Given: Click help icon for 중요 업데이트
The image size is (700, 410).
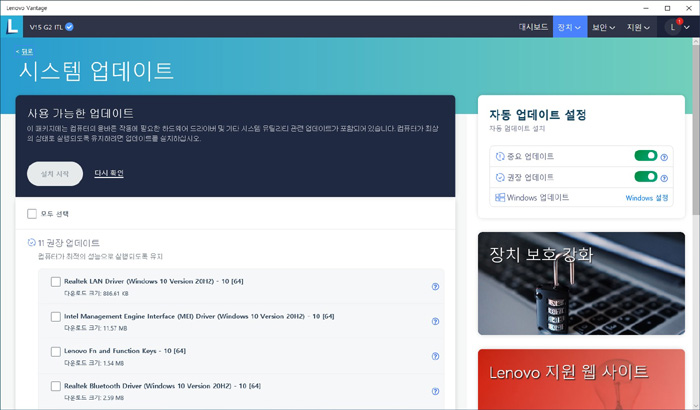Looking at the screenshot, I should (664, 157).
